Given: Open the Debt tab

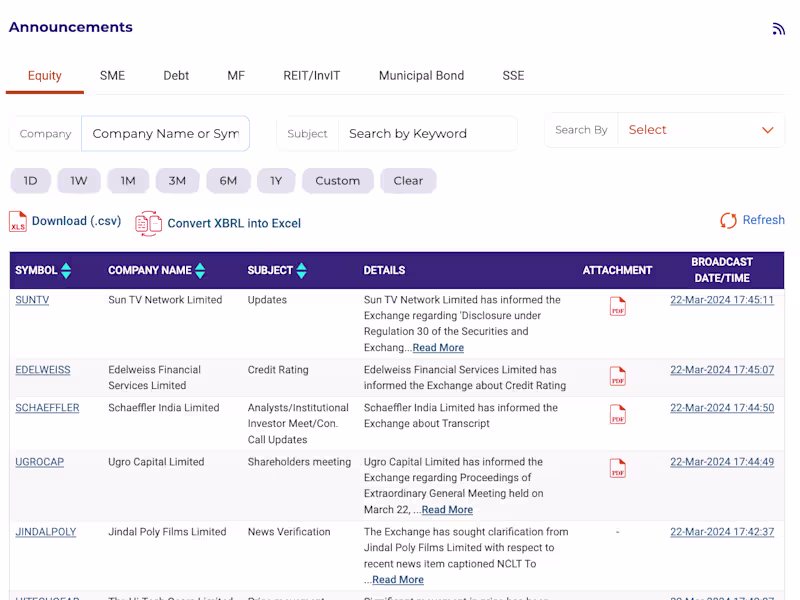Looking at the screenshot, I should coord(176,76).
